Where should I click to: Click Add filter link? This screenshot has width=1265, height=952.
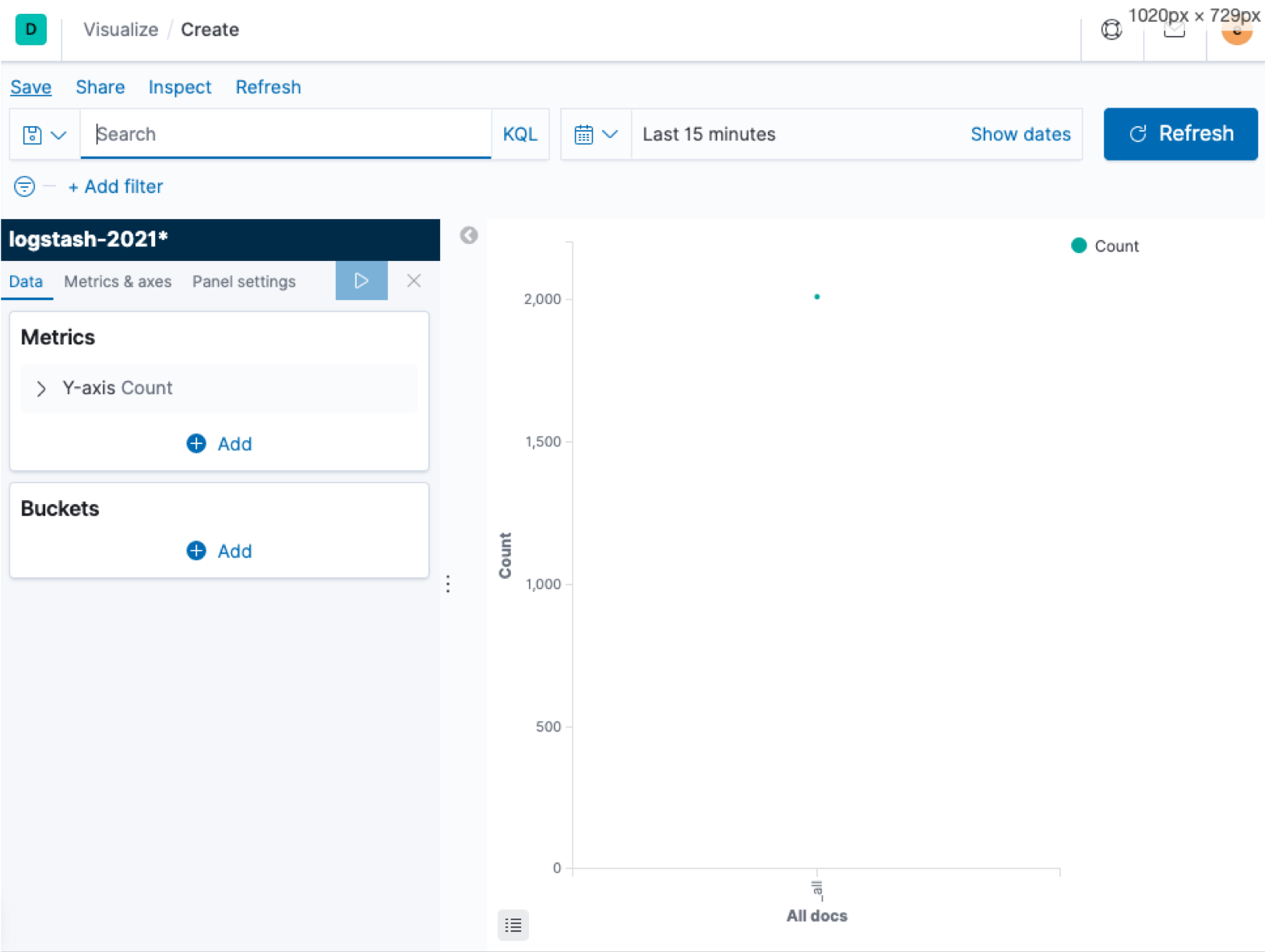[x=116, y=186]
